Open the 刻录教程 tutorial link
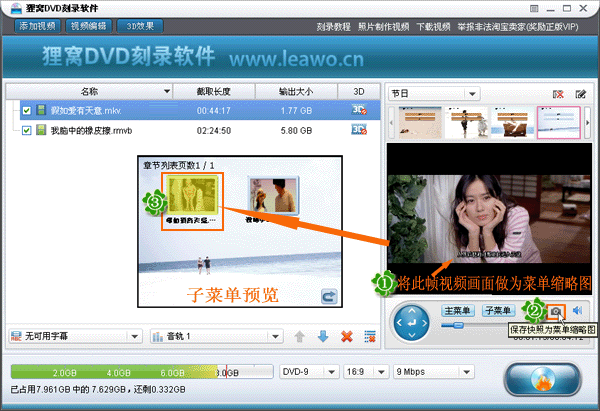Screen dimensions: 600x411 coord(333,27)
